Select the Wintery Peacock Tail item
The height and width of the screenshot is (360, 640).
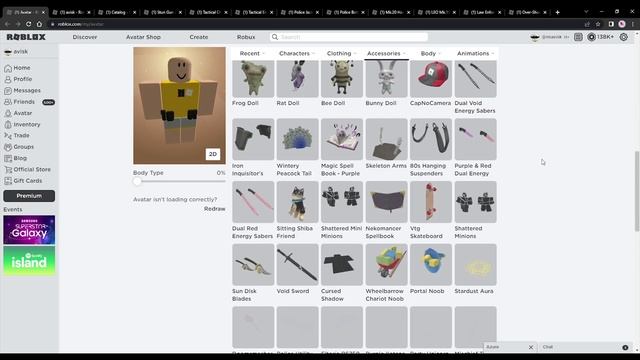point(298,148)
